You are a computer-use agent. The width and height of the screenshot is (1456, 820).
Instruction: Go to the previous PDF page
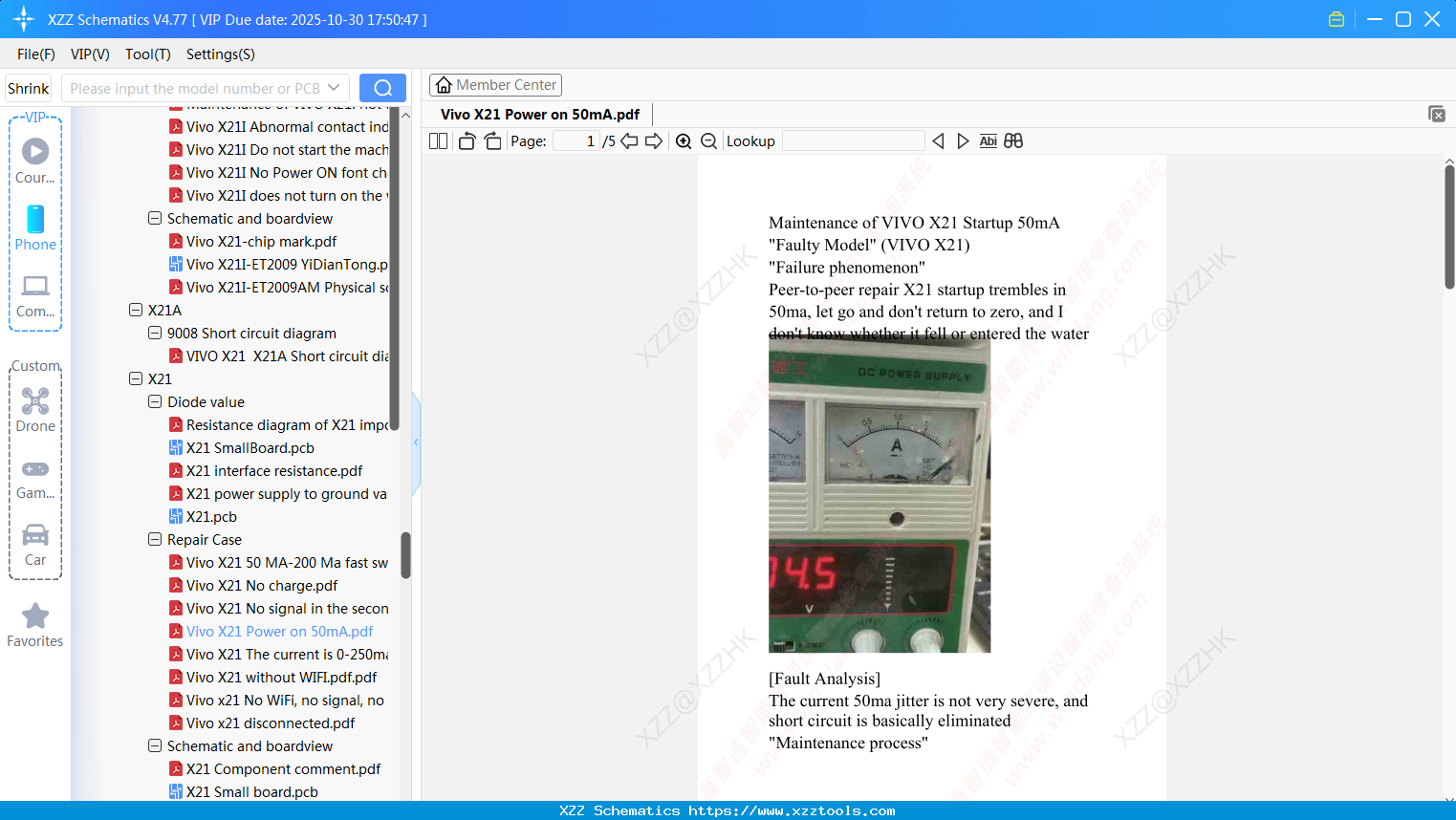629,141
